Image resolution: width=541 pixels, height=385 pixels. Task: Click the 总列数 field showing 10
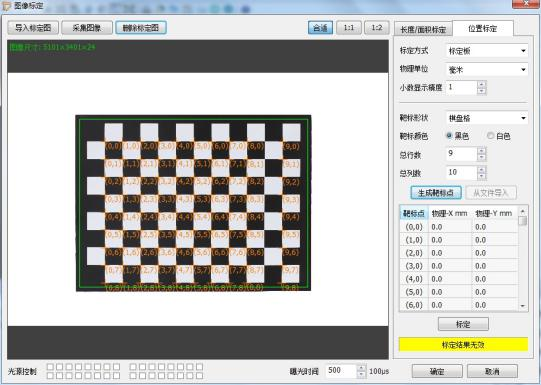pyautogui.click(x=461, y=172)
